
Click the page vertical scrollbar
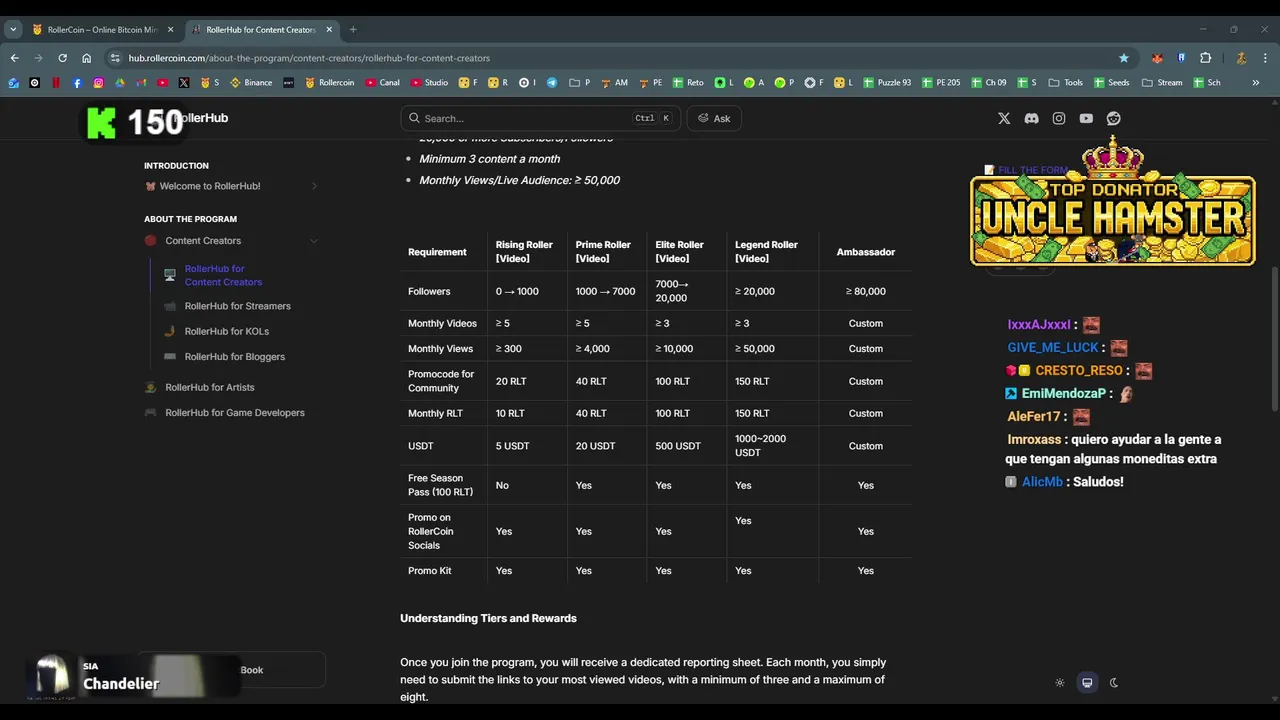click(1275, 340)
